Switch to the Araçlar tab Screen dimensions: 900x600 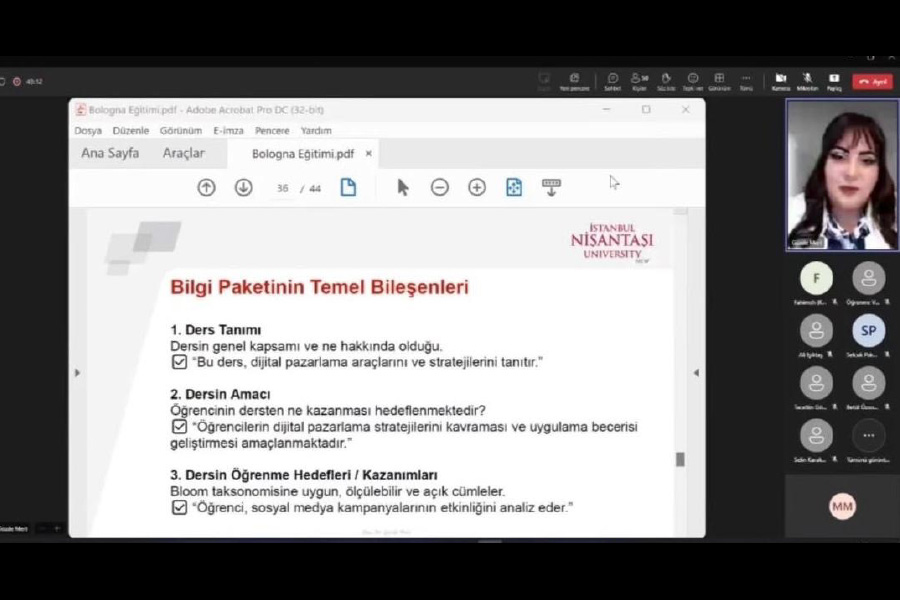point(184,153)
